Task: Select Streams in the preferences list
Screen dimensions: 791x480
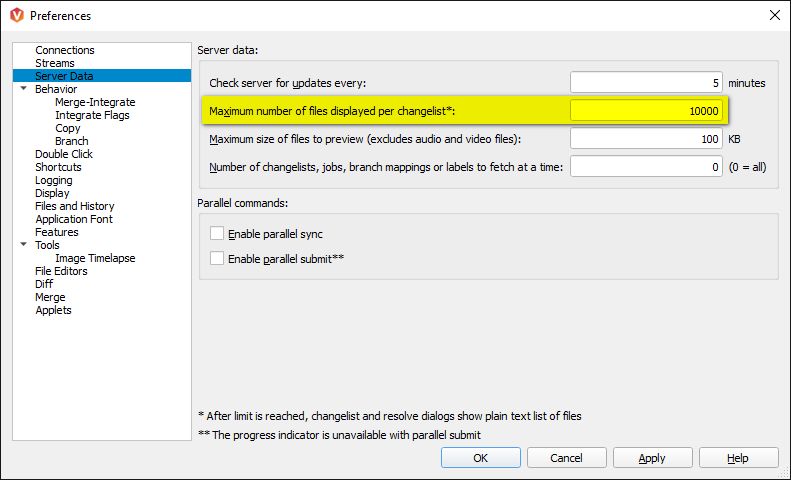Action: (54, 63)
